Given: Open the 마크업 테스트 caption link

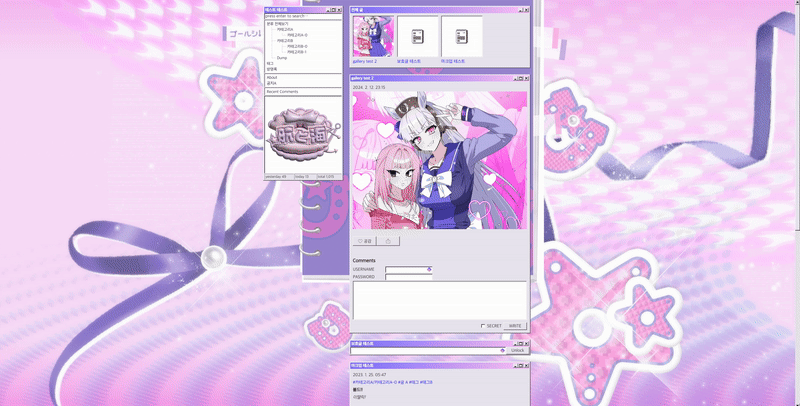Looking at the screenshot, I should (x=453, y=61).
